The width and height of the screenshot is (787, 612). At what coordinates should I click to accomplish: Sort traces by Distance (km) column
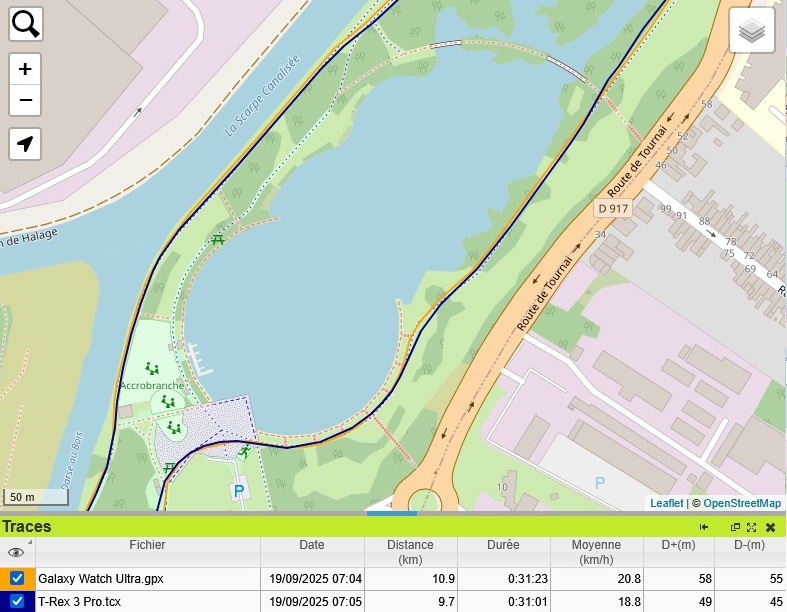point(411,552)
